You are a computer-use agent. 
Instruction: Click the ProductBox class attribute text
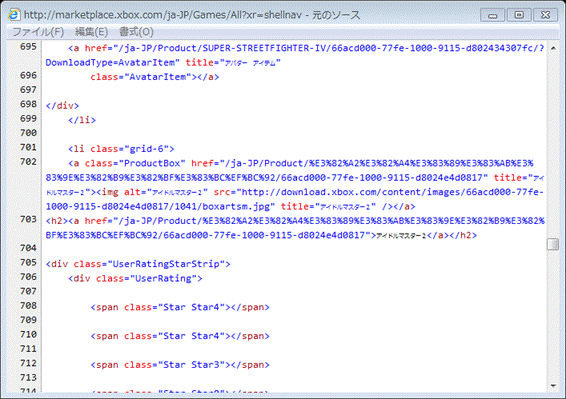tap(135, 163)
